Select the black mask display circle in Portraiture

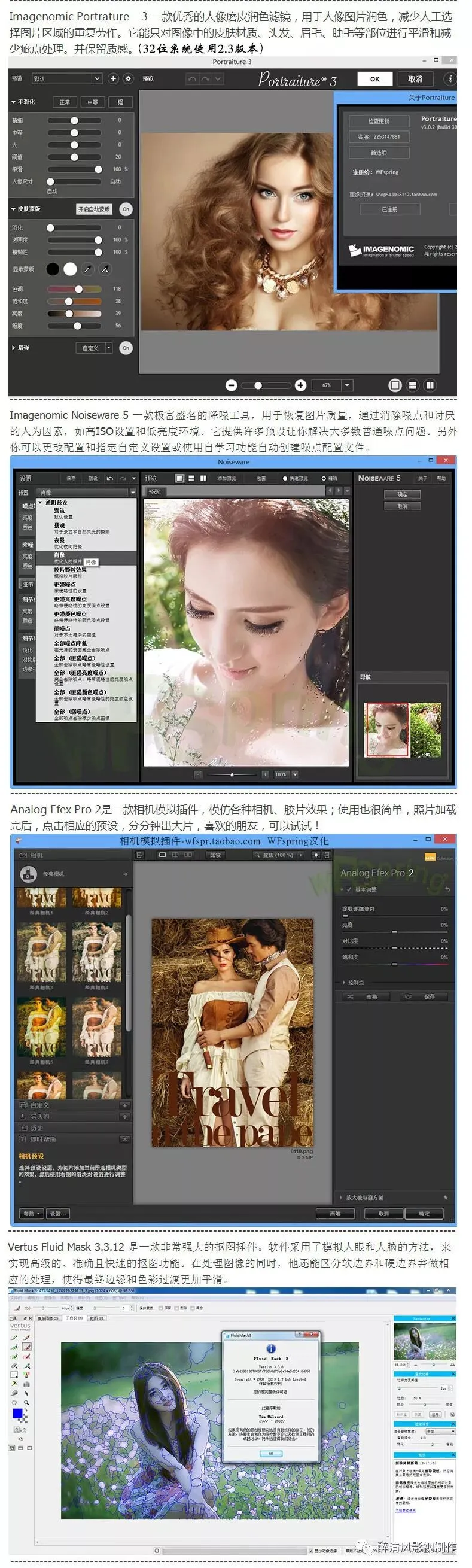pos(53,269)
